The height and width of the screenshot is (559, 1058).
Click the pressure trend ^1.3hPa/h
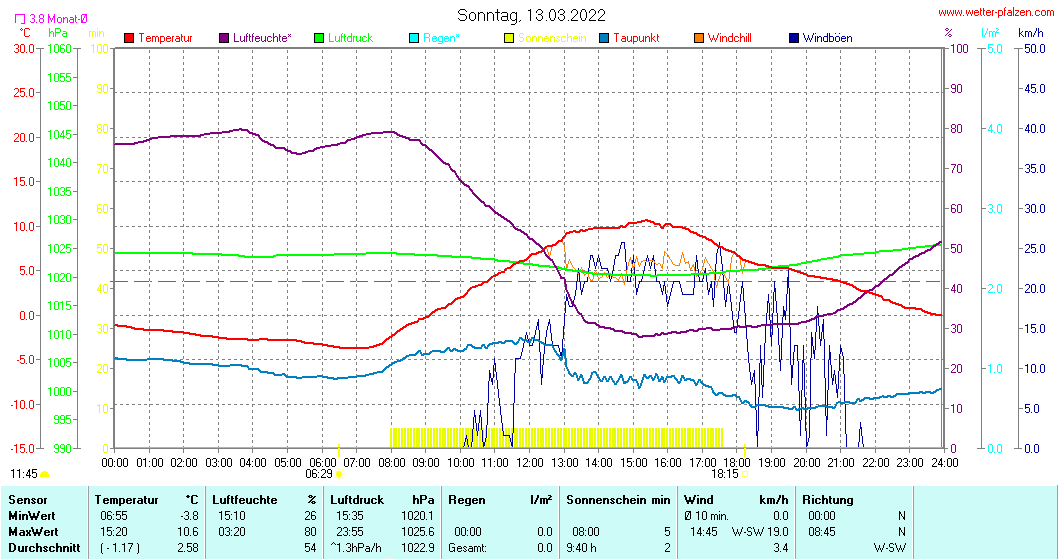click(x=356, y=548)
